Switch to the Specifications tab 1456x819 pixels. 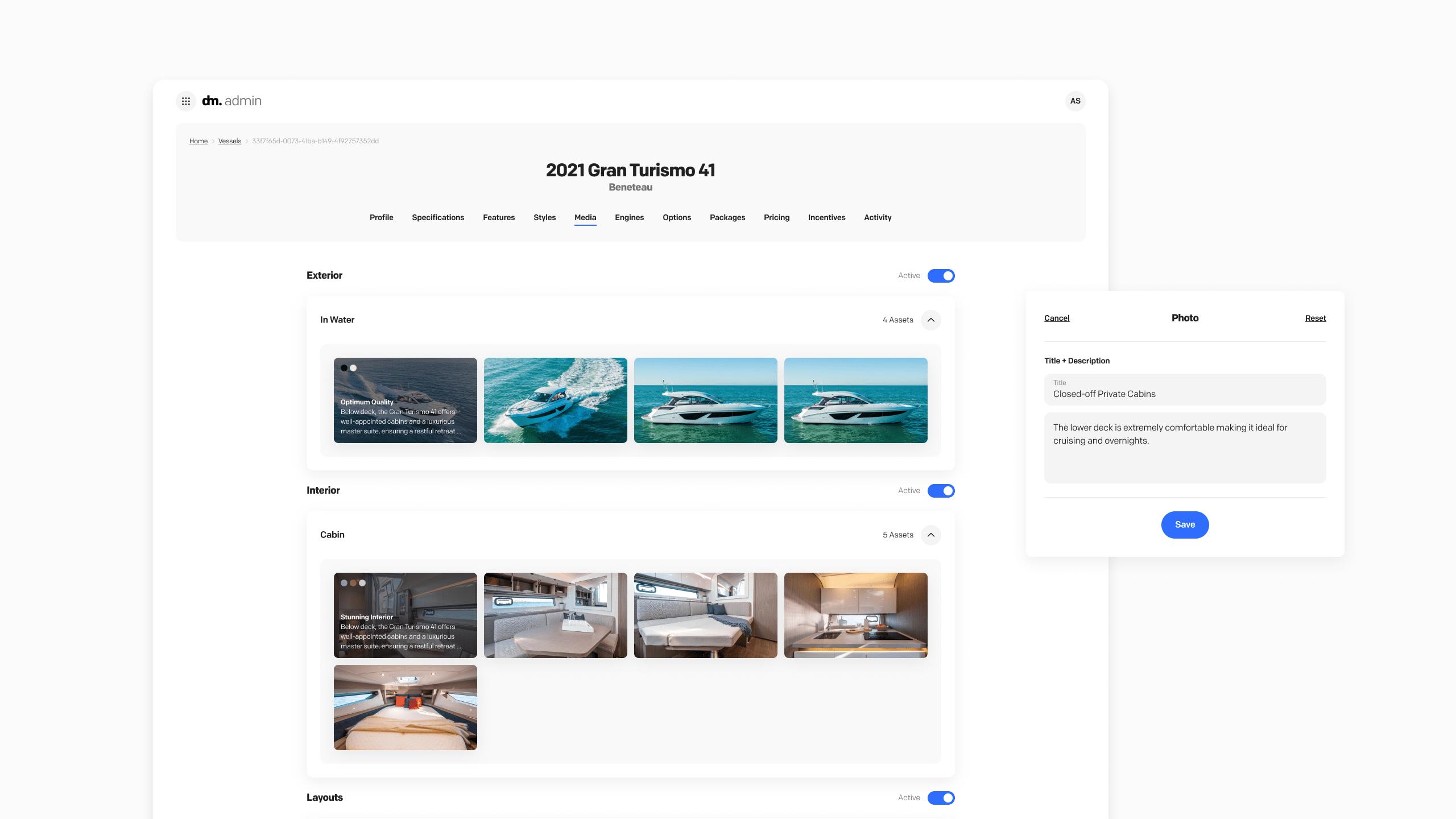click(x=438, y=217)
